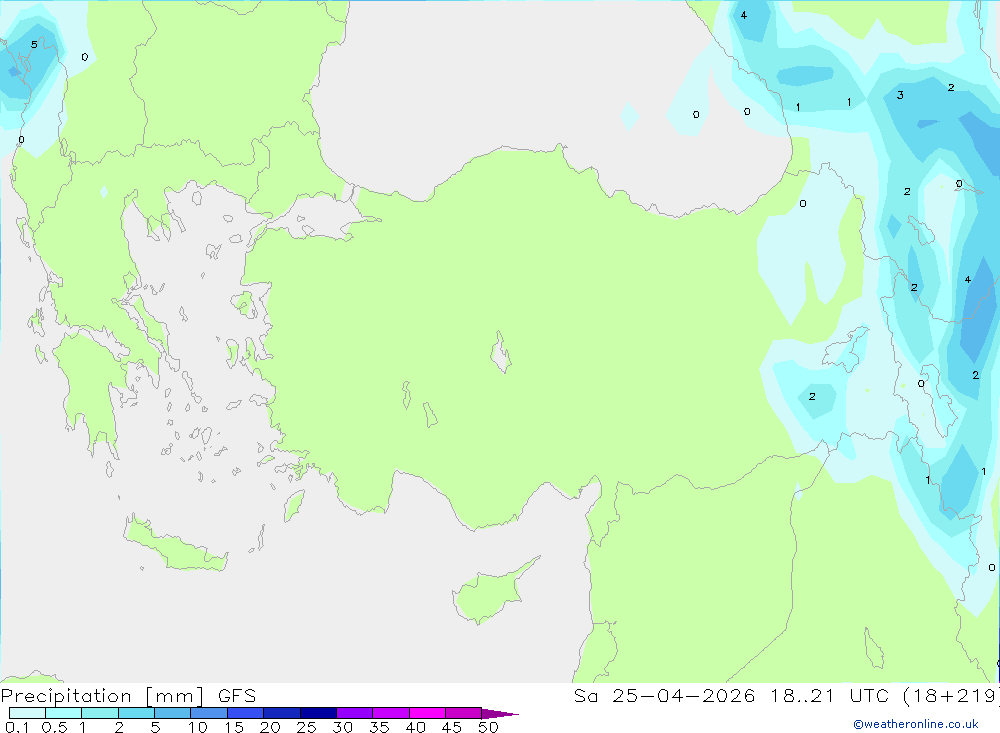Pick the 10 to 15 mm legend color box

tap(209, 713)
